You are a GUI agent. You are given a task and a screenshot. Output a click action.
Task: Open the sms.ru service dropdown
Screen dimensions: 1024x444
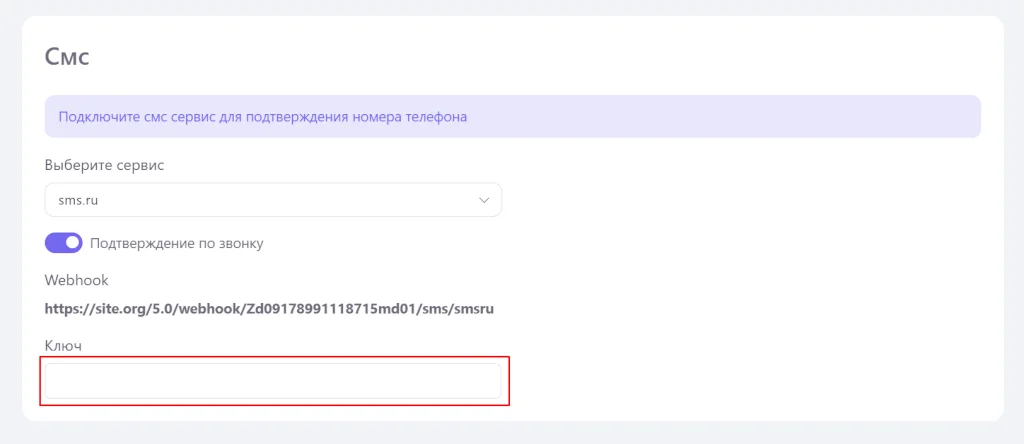(x=272, y=200)
